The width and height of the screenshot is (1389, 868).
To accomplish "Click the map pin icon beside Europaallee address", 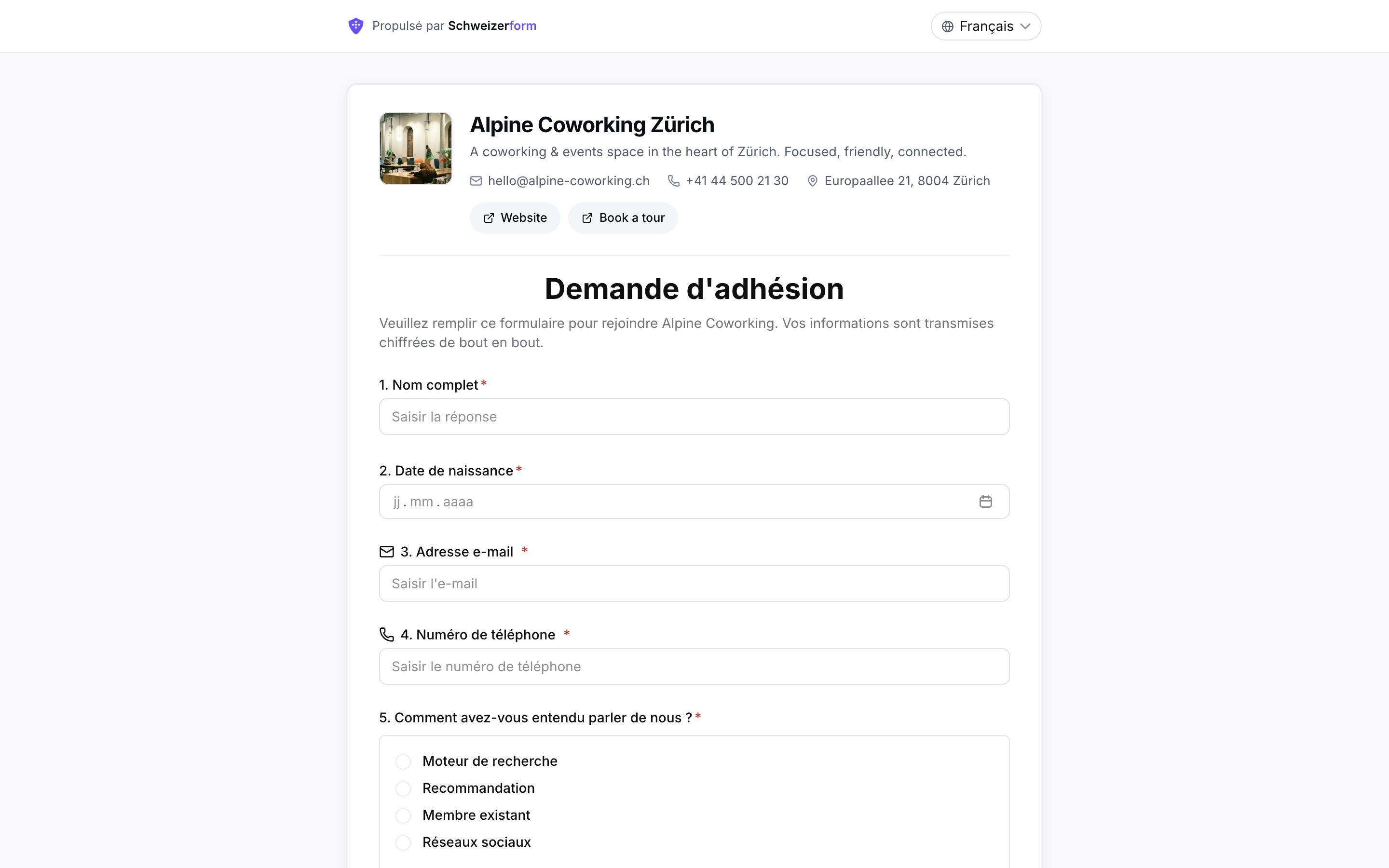I will coord(812,181).
